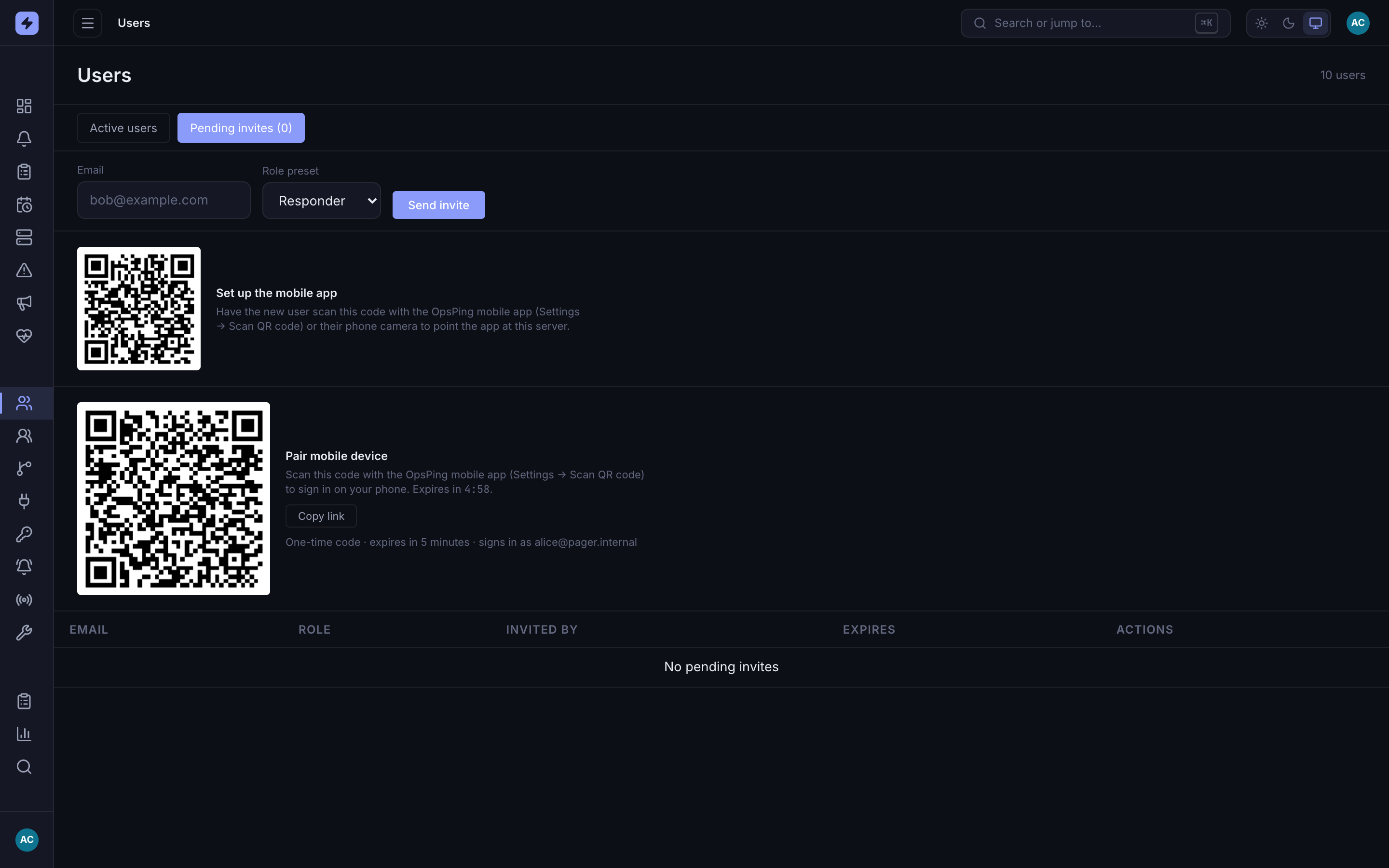
Task: Select system theme with monitor icon
Action: pyautogui.click(x=1316, y=23)
